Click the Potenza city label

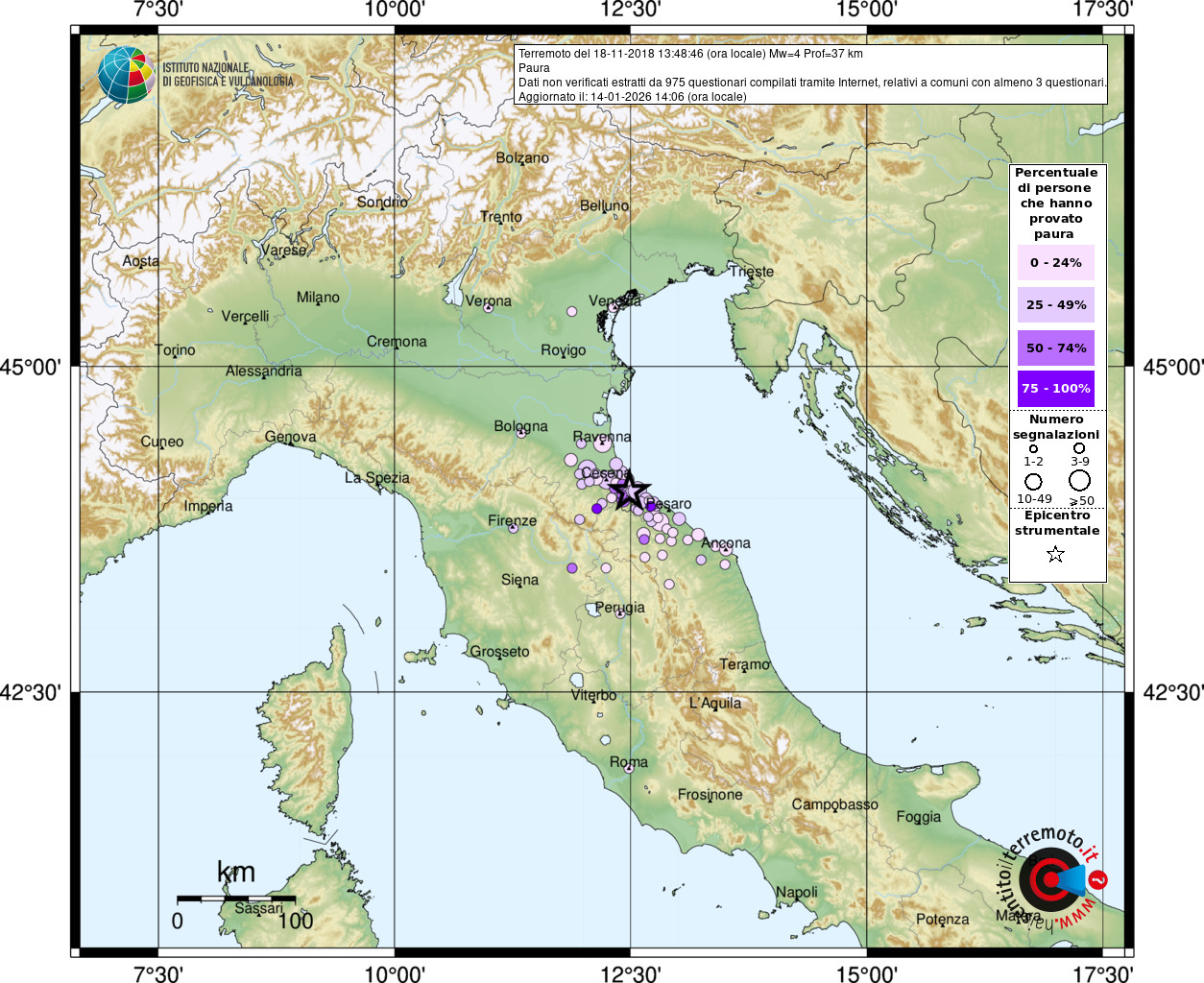[x=943, y=920]
